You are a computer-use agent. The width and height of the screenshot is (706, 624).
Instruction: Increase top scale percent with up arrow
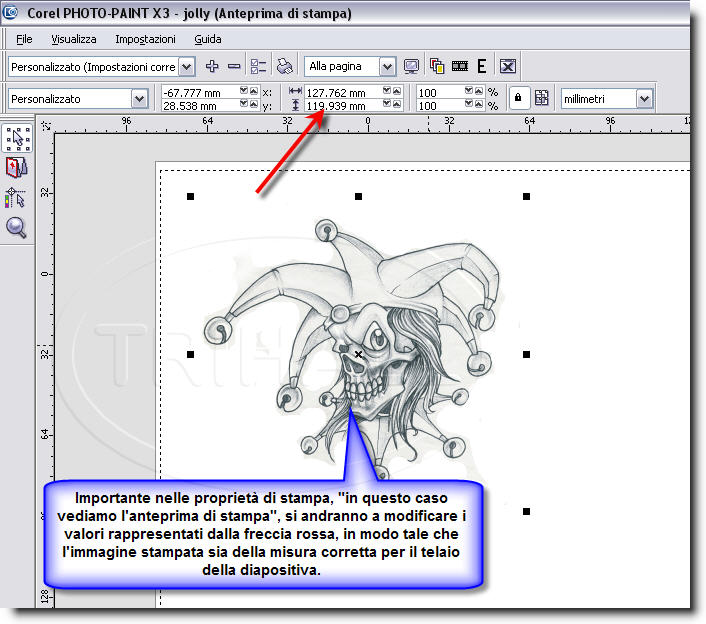click(x=479, y=91)
